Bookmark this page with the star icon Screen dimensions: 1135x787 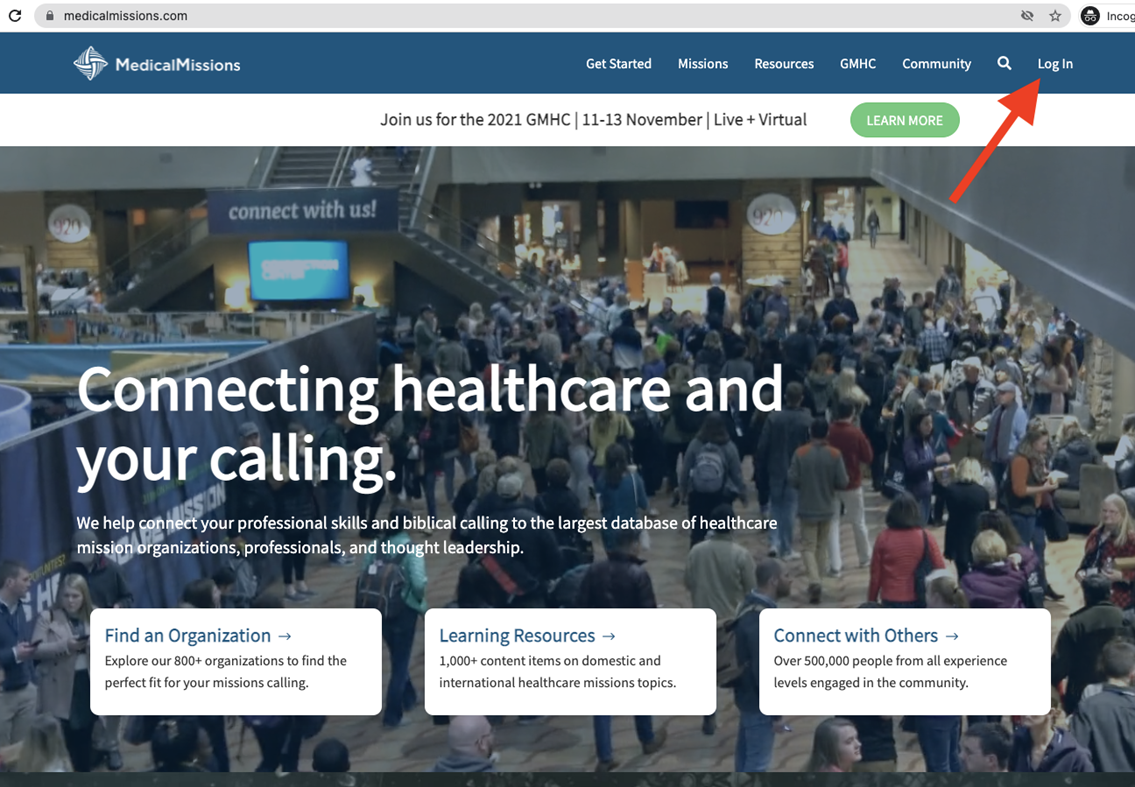[x=1055, y=16]
